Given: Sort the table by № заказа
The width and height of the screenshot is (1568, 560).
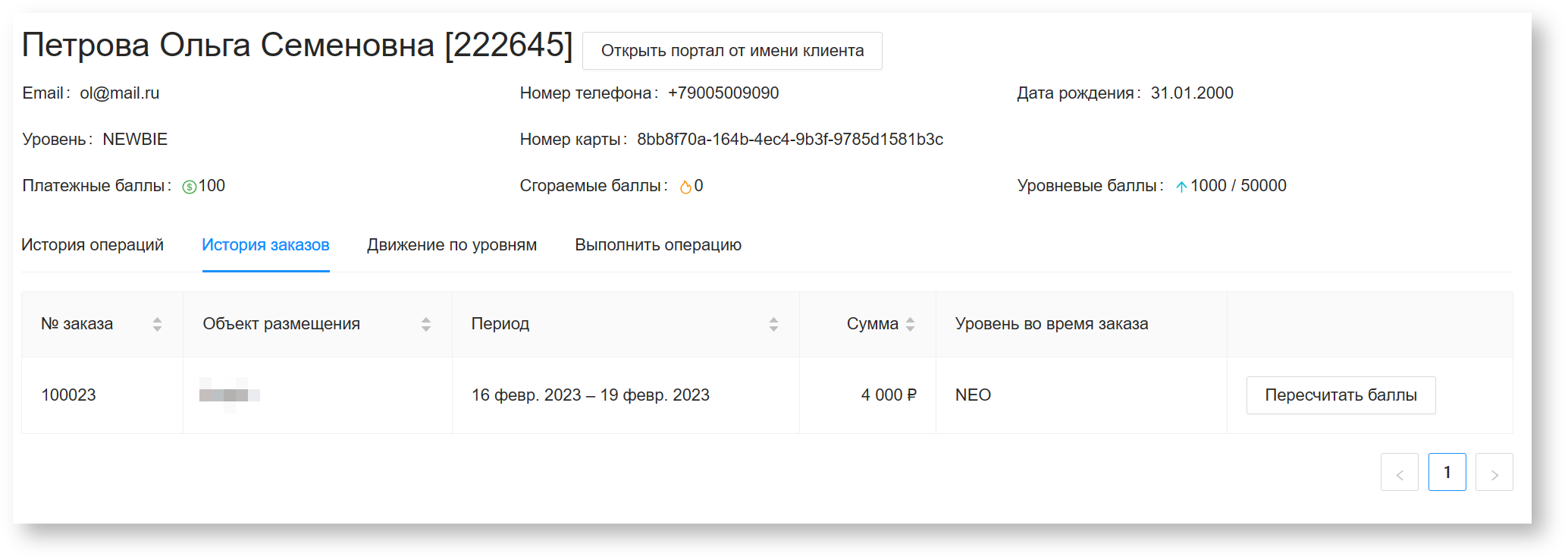Looking at the screenshot, I should click(157, 324).
